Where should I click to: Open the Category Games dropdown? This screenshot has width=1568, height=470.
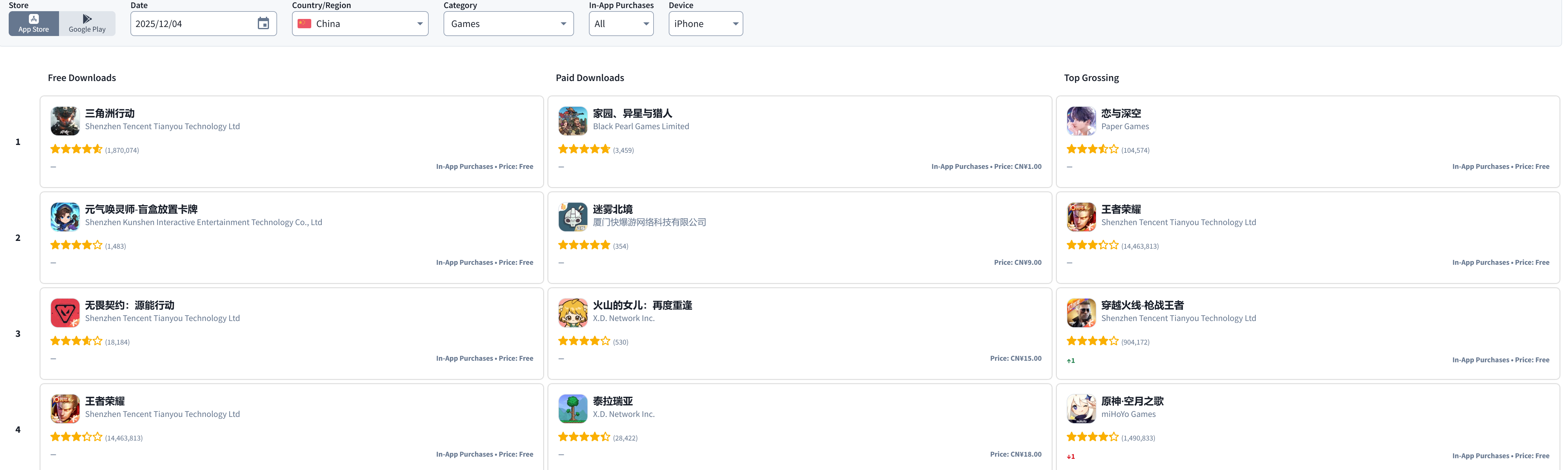point(508,24)
